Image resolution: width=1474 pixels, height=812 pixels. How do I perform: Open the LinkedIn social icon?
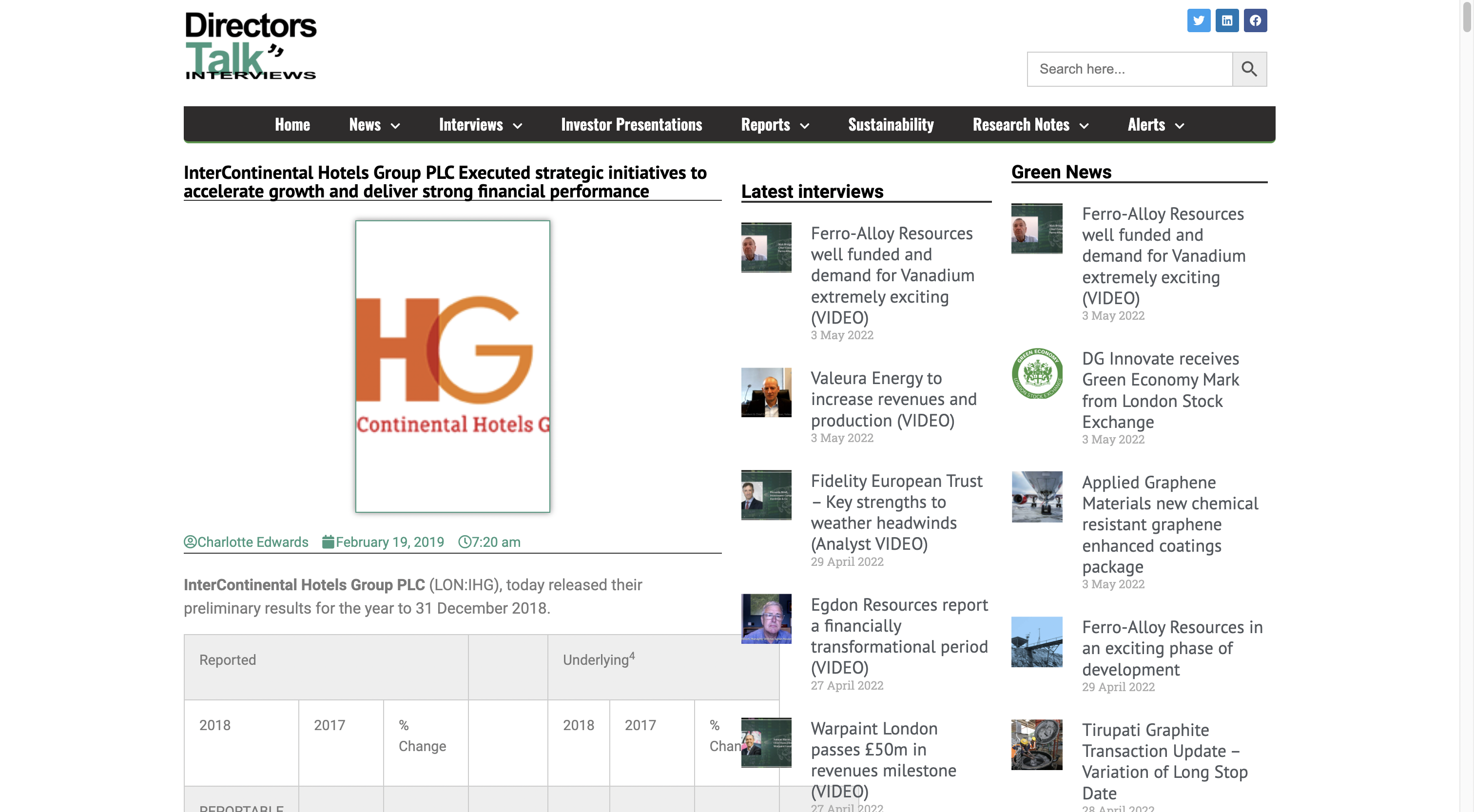click(x=1227, y=20)
